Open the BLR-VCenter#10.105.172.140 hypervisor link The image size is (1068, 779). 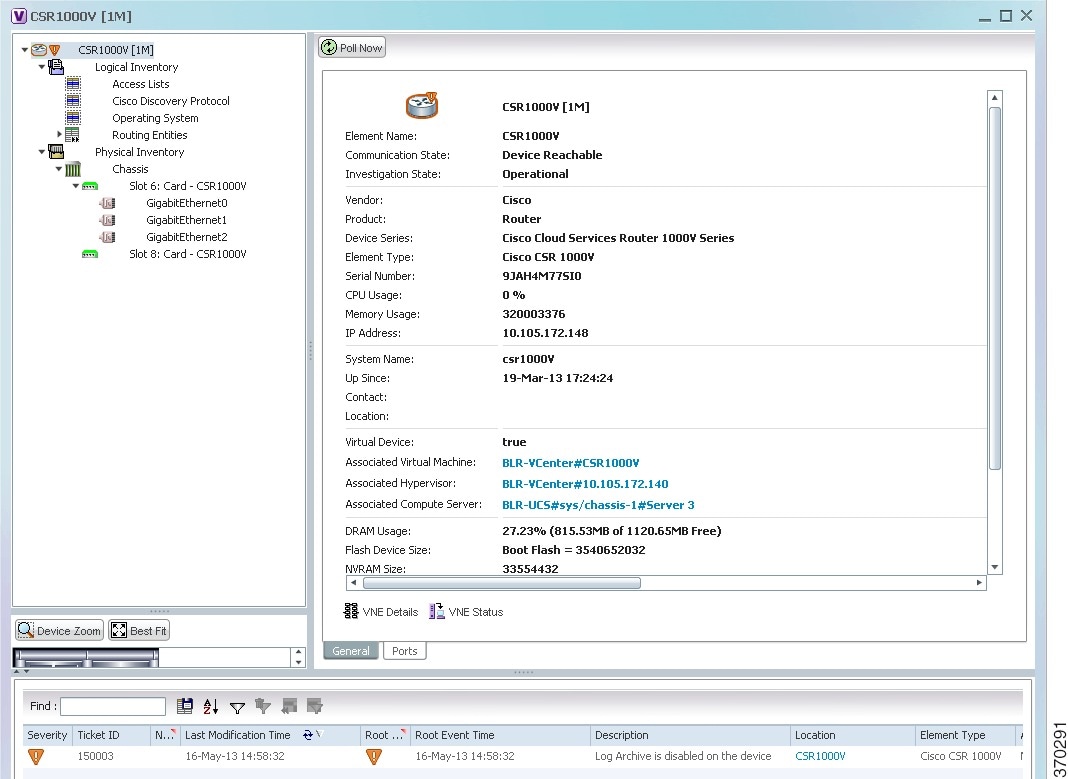pos(585,484)
